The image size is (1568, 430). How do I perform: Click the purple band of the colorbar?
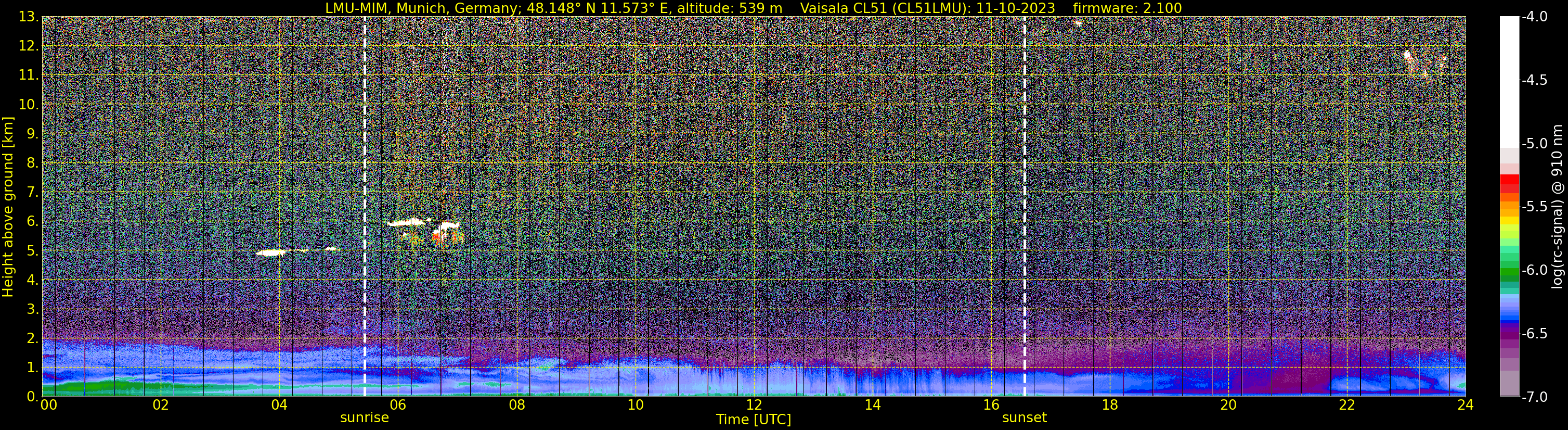(x=1510, y=335)
